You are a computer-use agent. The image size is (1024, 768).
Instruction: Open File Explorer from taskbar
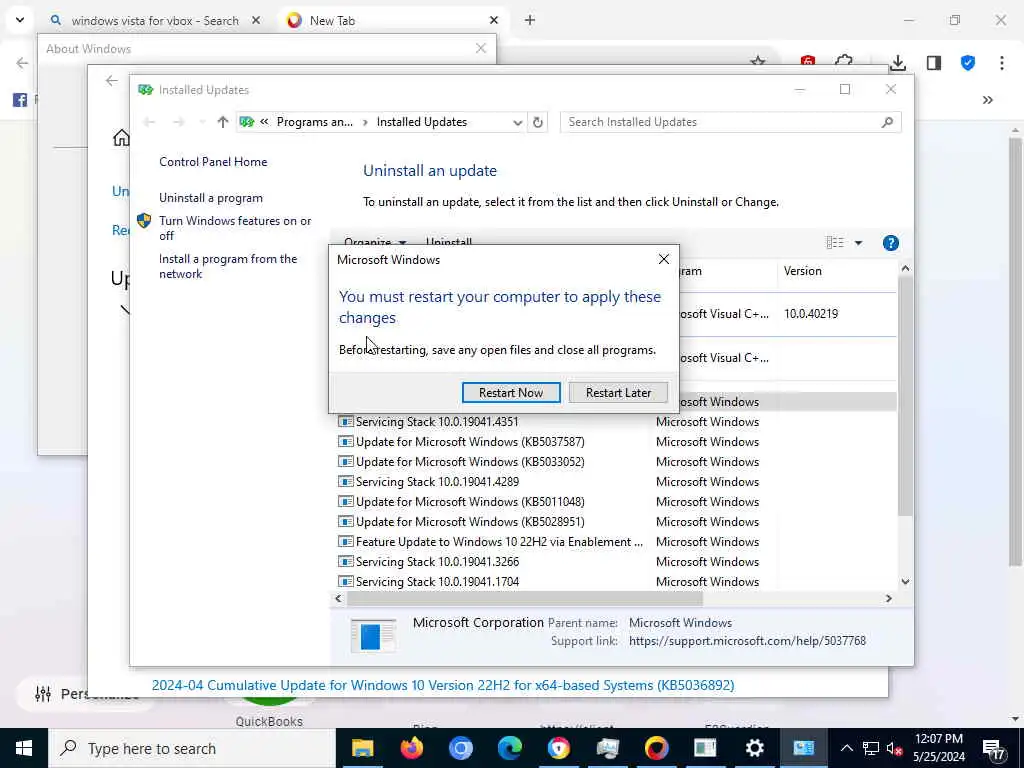(362, 748)
